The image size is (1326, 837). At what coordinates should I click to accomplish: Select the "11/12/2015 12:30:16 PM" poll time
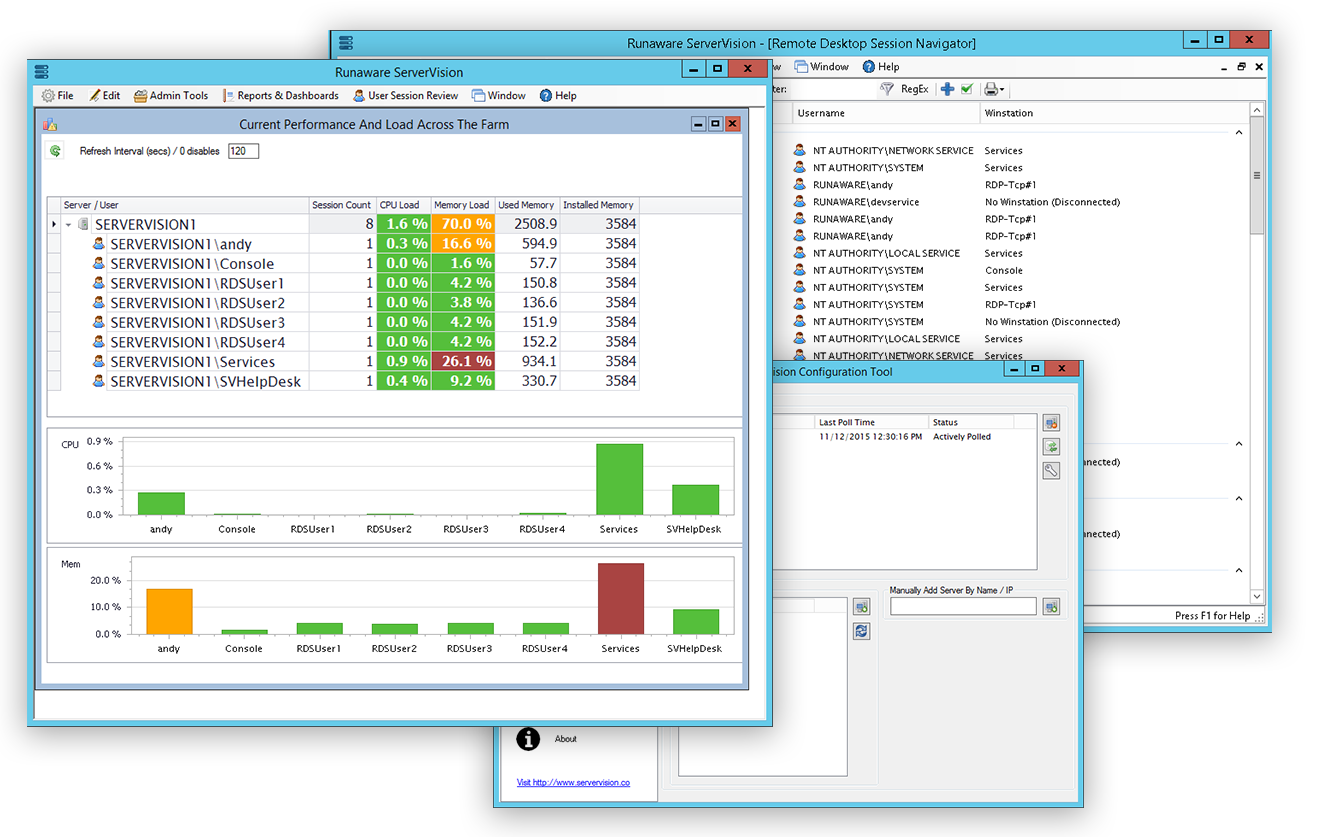pos(870,437)
